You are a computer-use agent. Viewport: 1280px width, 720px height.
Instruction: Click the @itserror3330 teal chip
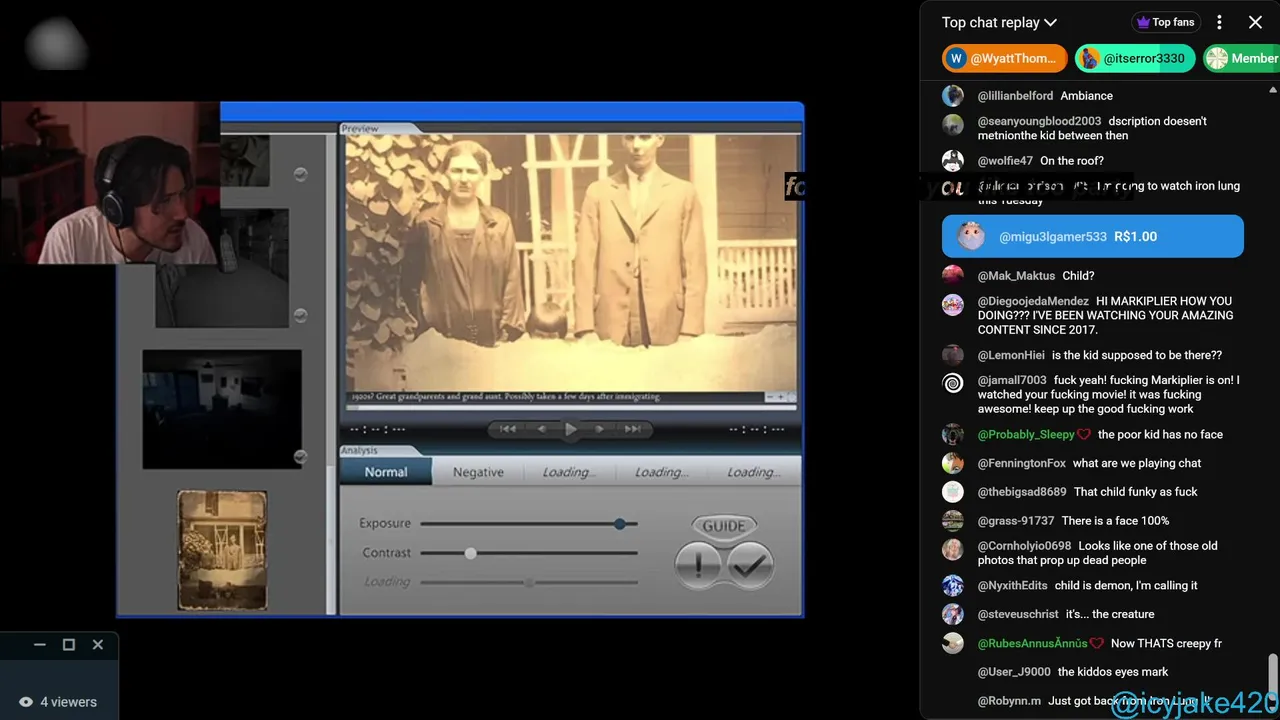click(1135, 58)
